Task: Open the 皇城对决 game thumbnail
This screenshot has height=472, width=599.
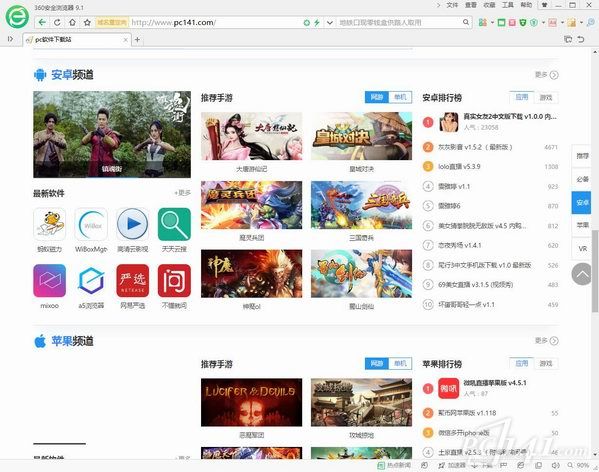Action: tap(361, 136)
